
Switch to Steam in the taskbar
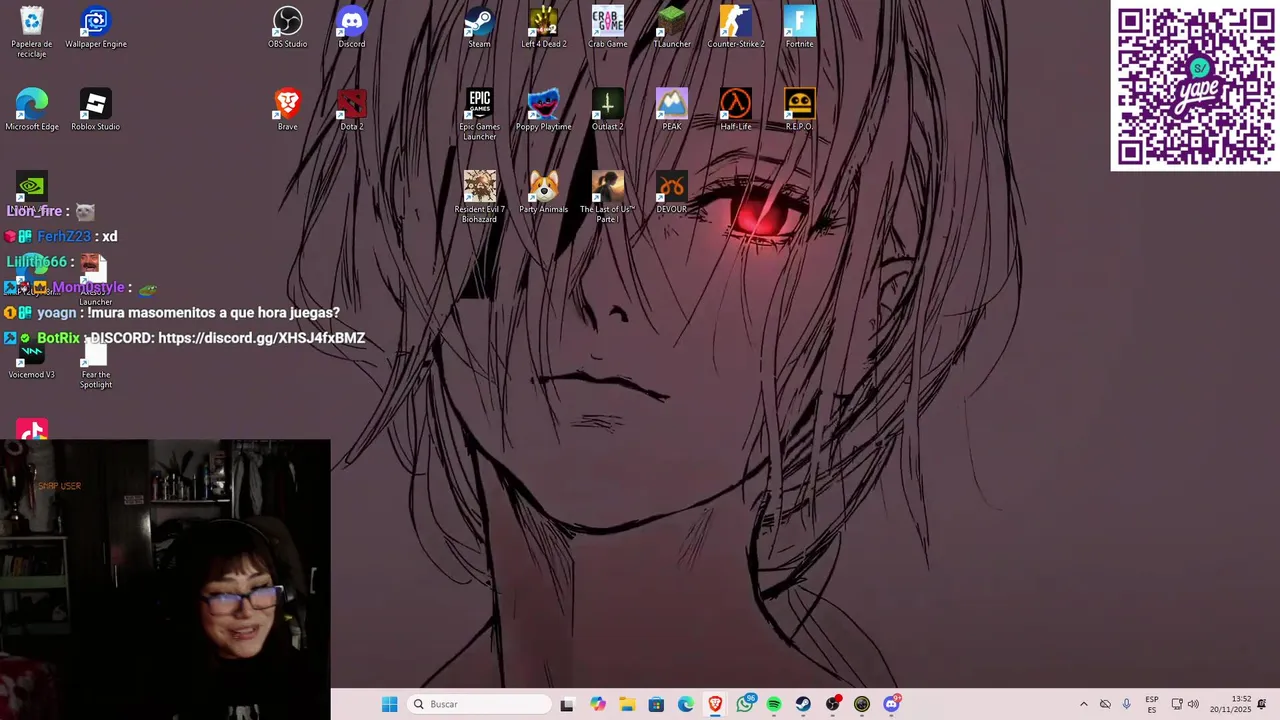[803, 704]
